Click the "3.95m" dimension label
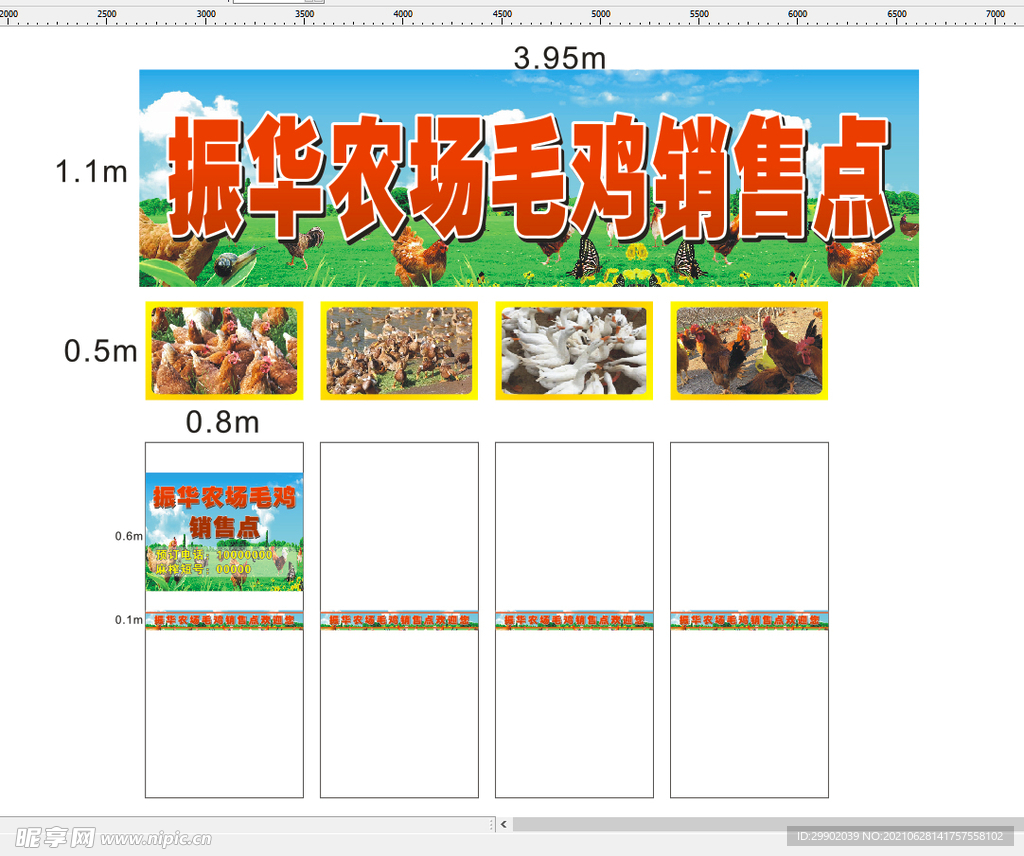Viewport: 1024px width, 856px height. click(560, 58)
